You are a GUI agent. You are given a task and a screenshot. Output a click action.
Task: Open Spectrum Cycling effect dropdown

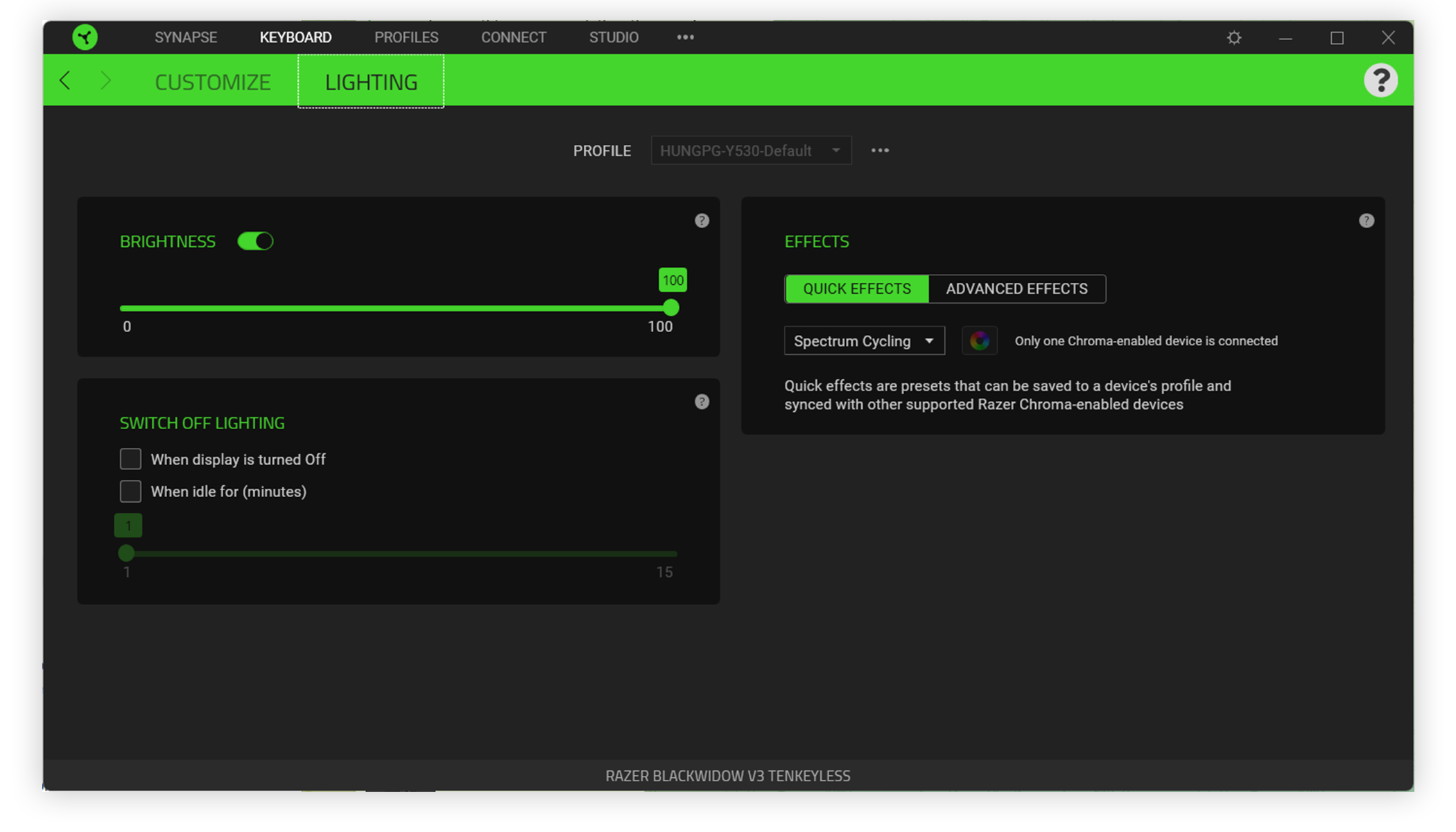pos(864,340)
